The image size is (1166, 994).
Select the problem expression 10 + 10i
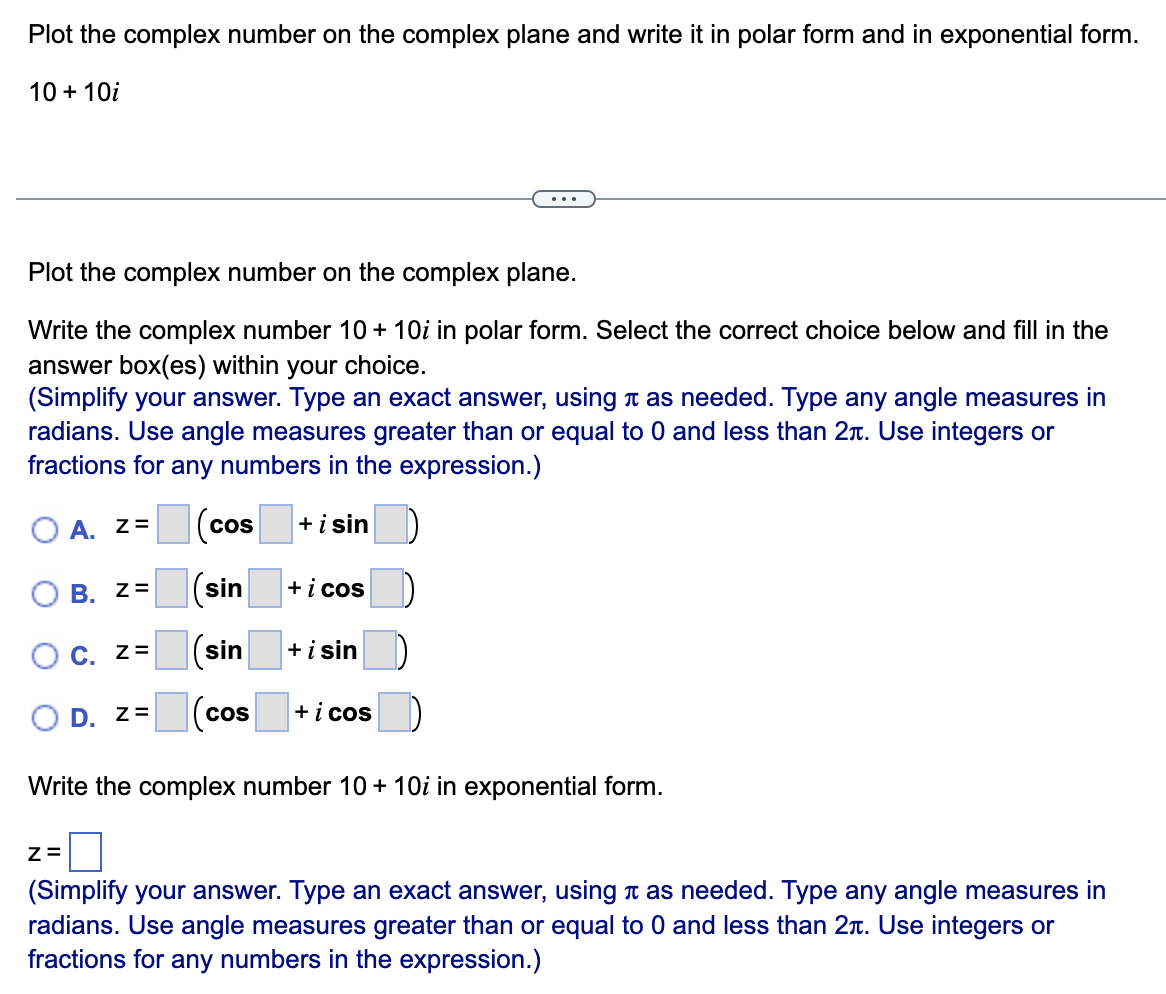pyautogui.click(x=73, y=93)
